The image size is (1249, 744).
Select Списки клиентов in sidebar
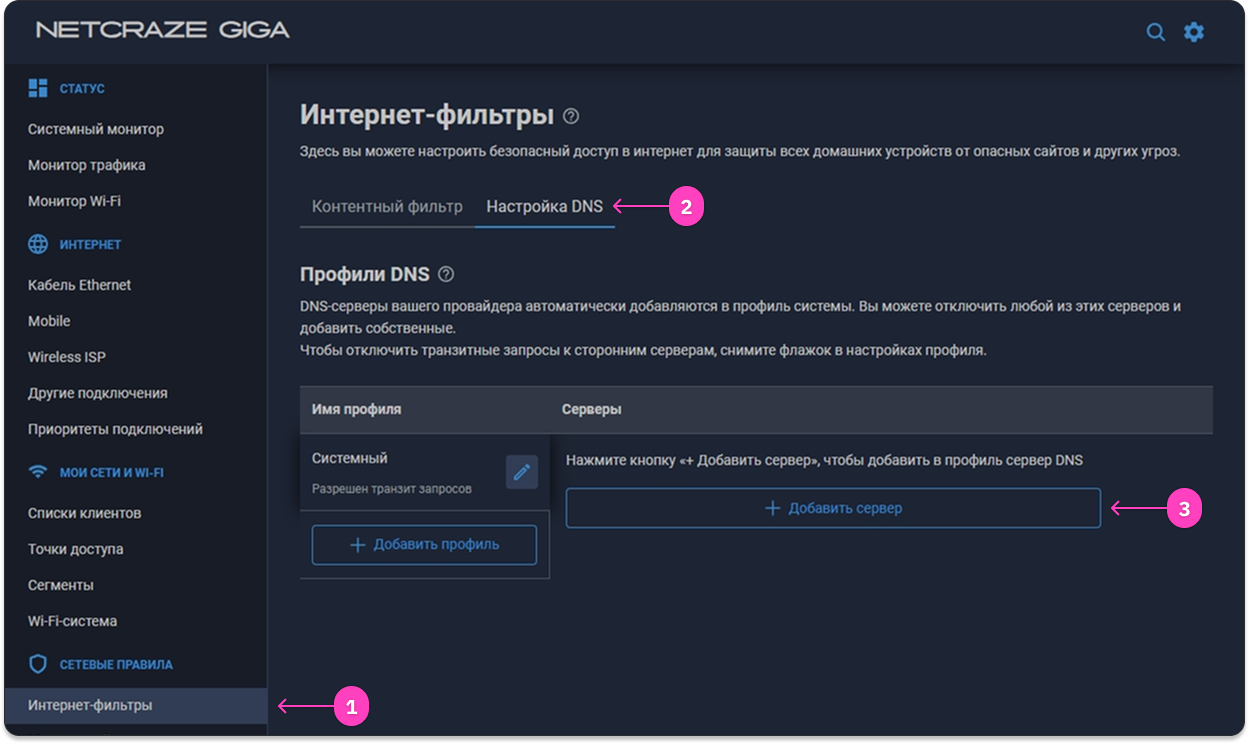tap(85, 513)
